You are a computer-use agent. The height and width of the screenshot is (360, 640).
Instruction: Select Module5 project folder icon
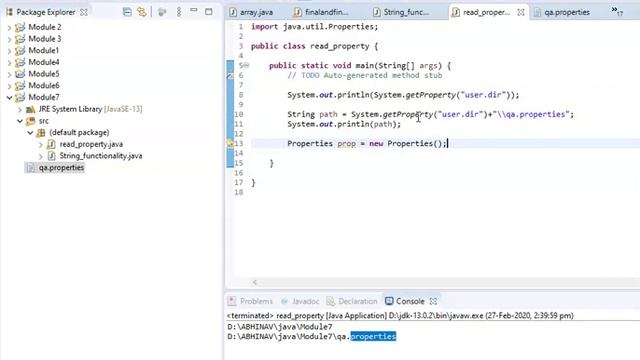click(20, 74)
